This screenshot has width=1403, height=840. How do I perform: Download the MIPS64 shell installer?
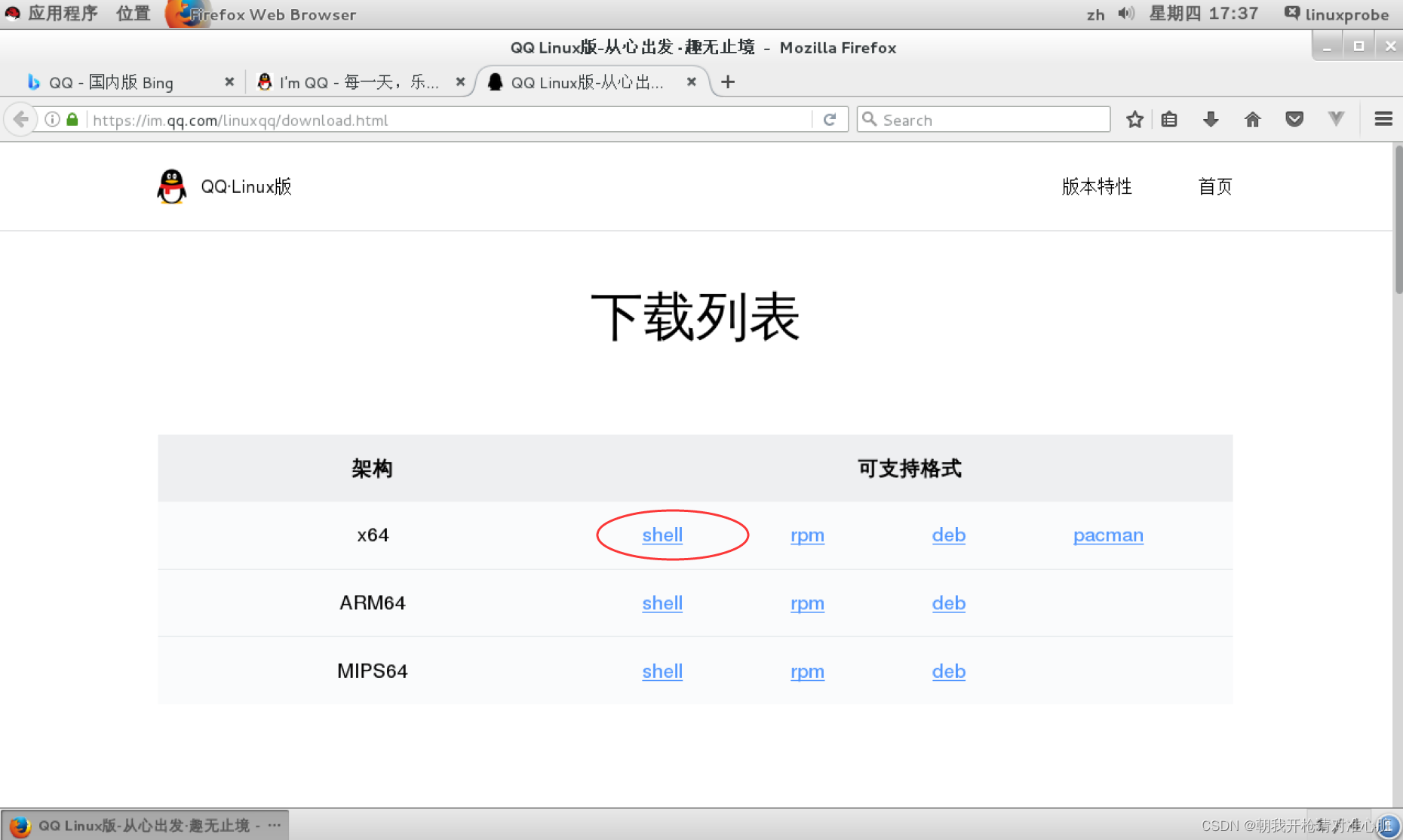click(x=662, y=671)
